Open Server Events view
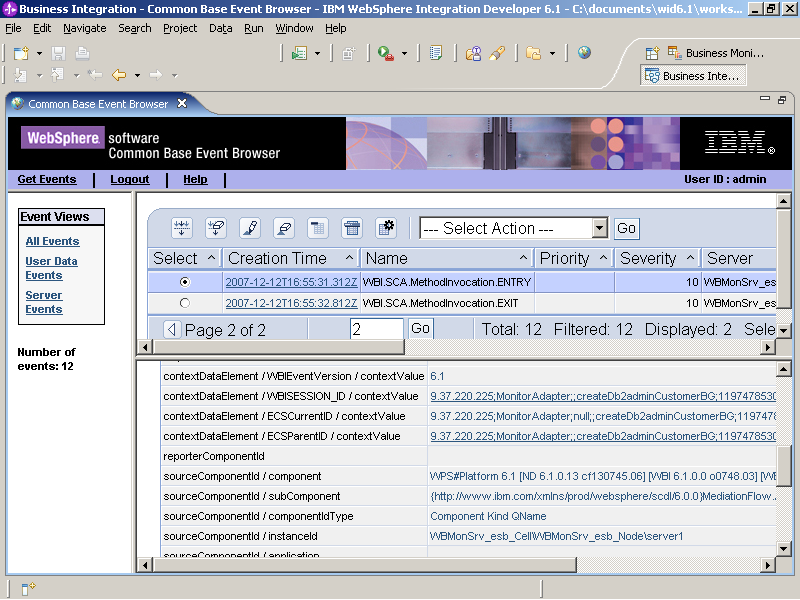Viewport: 800px width, 600px height. point(44,302)
